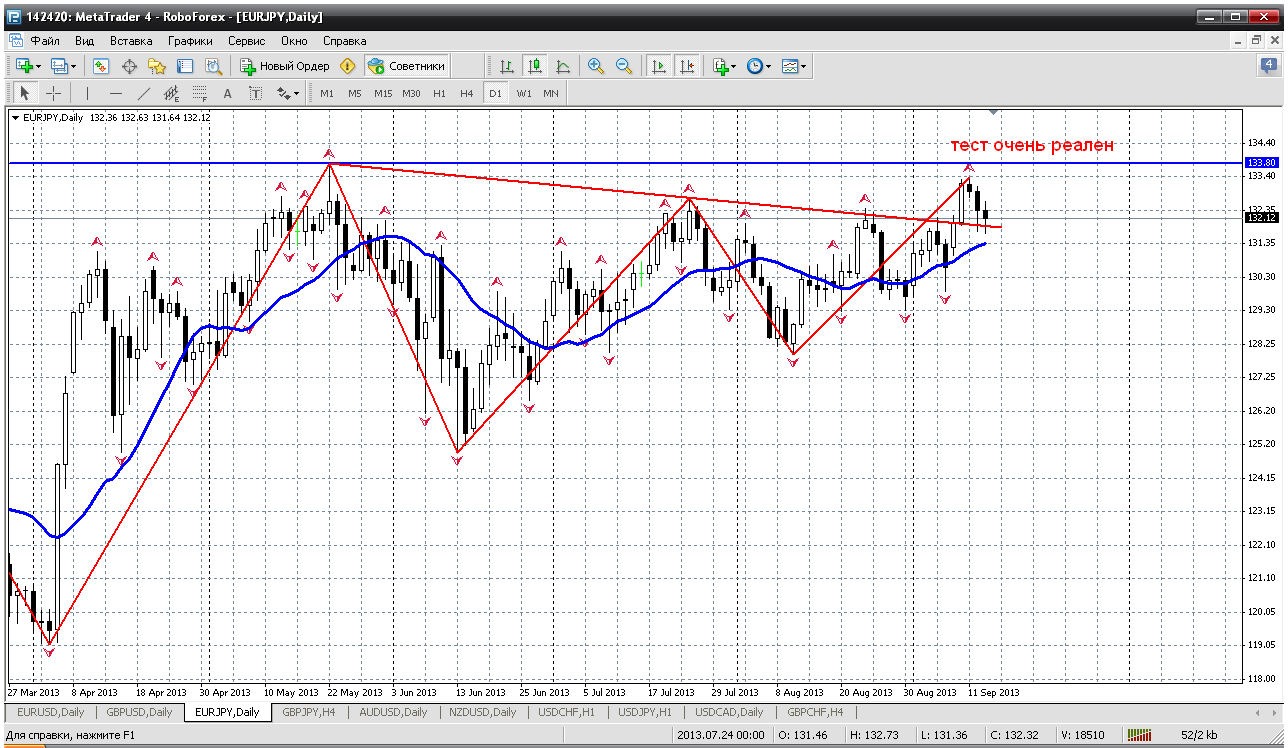Image resolution: width=1288 pixels, height=748 pixels.
Task: Switch to the USDCHF,H1 chart tab
Action: [568, 712]
